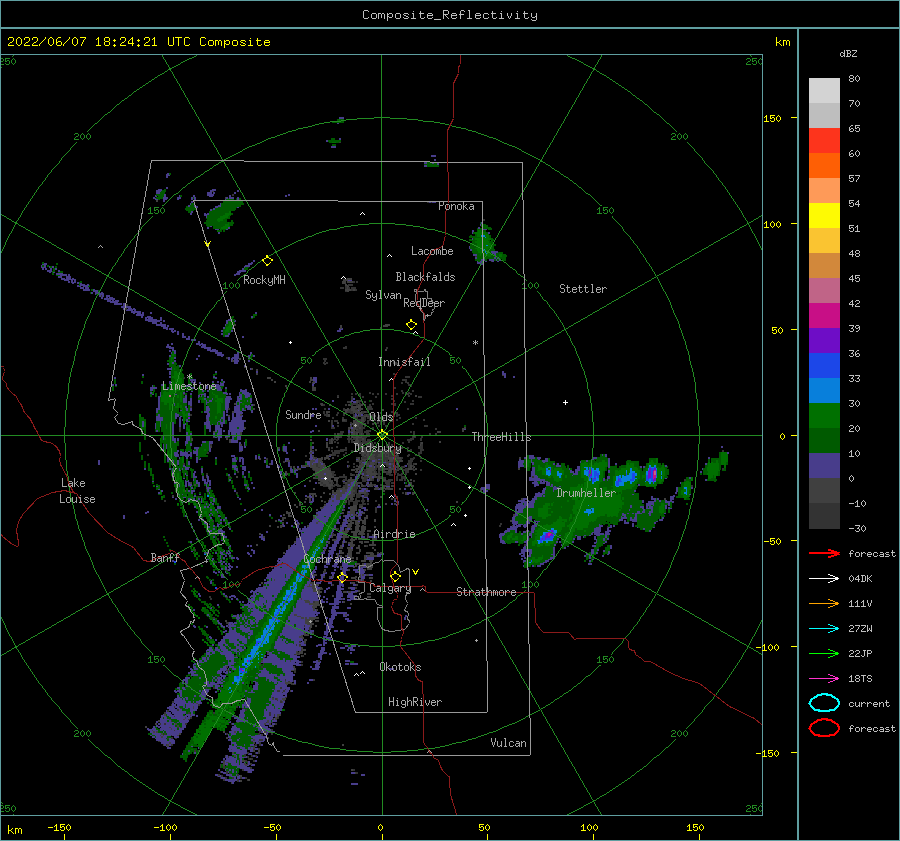Click the yellow diamond marker near RockyMH
The width and height of the screenshot is (900, 841).
(x=267, y=261)
